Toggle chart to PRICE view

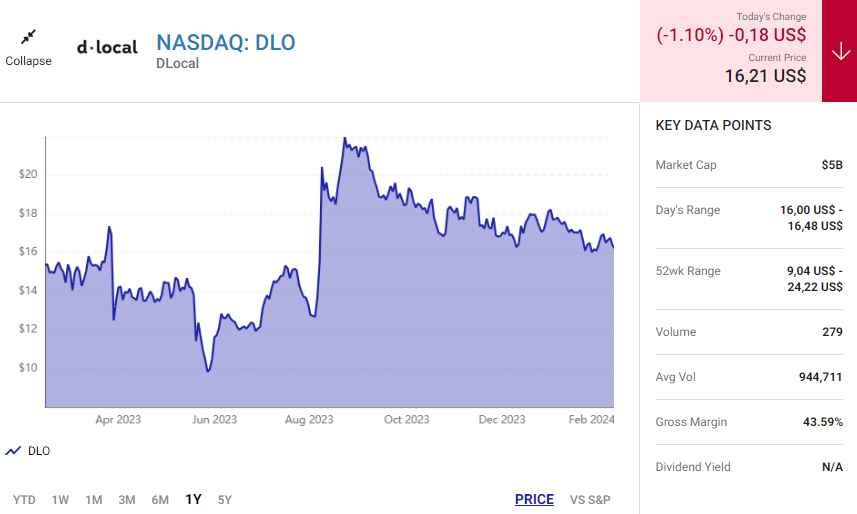534,499
